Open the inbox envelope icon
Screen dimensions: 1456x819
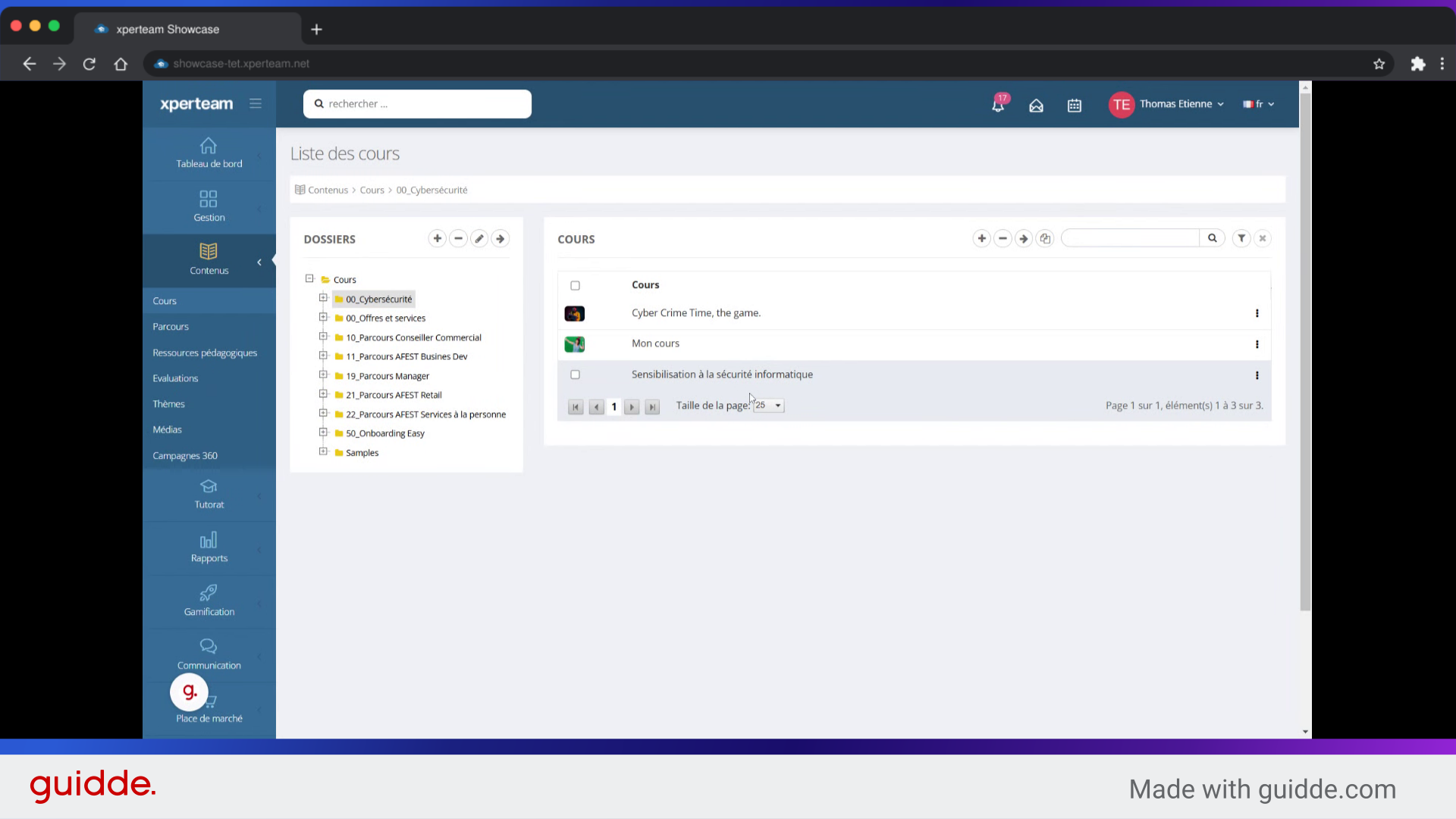pyautogui.click(x=1036, y=105)
